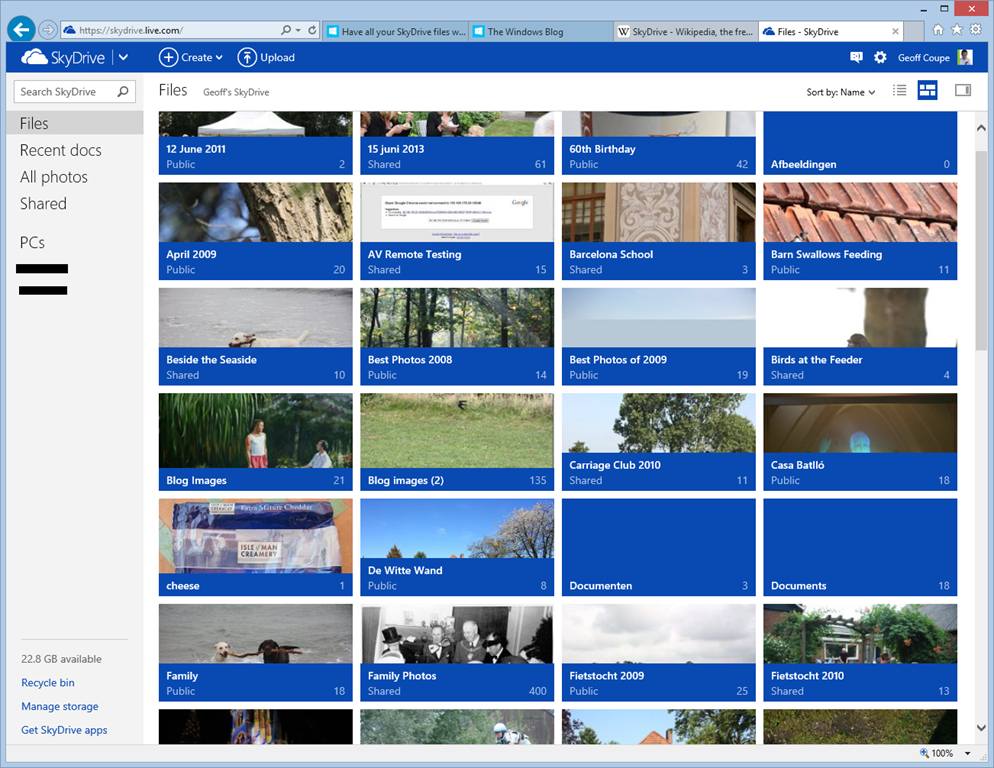Viewport: 994px width, 768px height.
Task: Expand the Sort by Name dropdown
Action: [840, 92]
